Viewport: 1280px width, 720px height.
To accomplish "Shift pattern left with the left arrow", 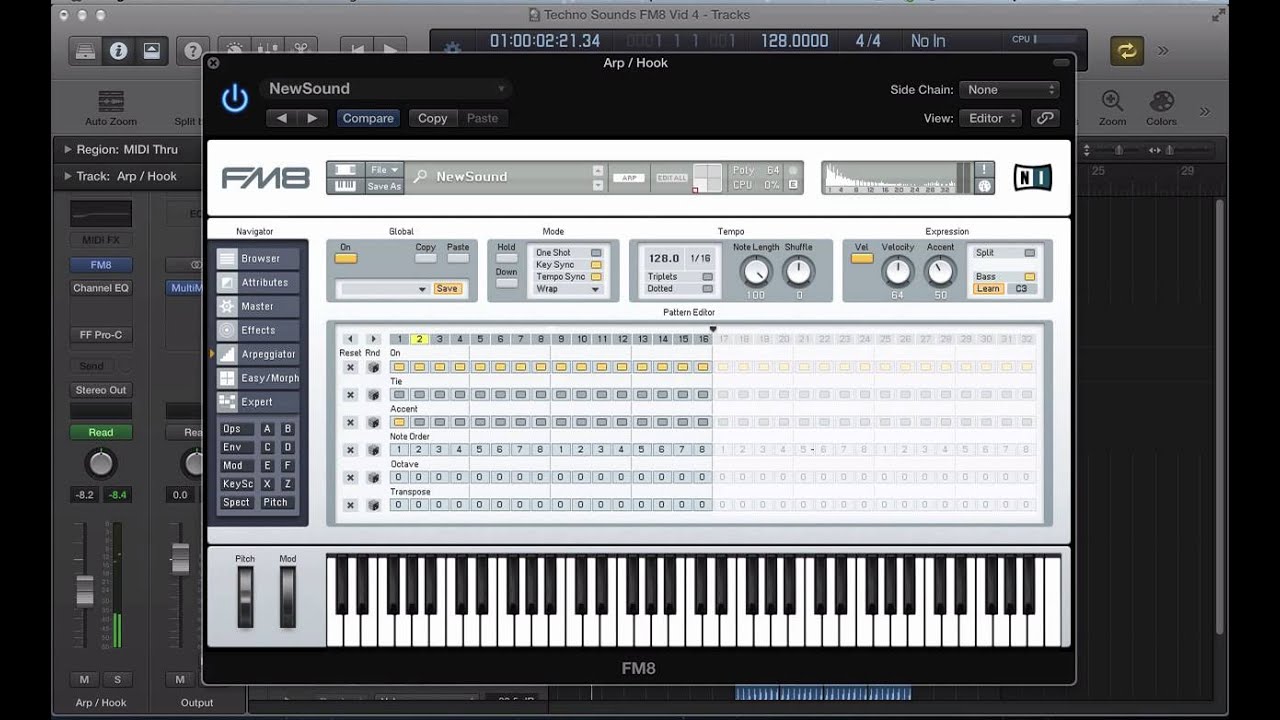I will pos(350,339).
